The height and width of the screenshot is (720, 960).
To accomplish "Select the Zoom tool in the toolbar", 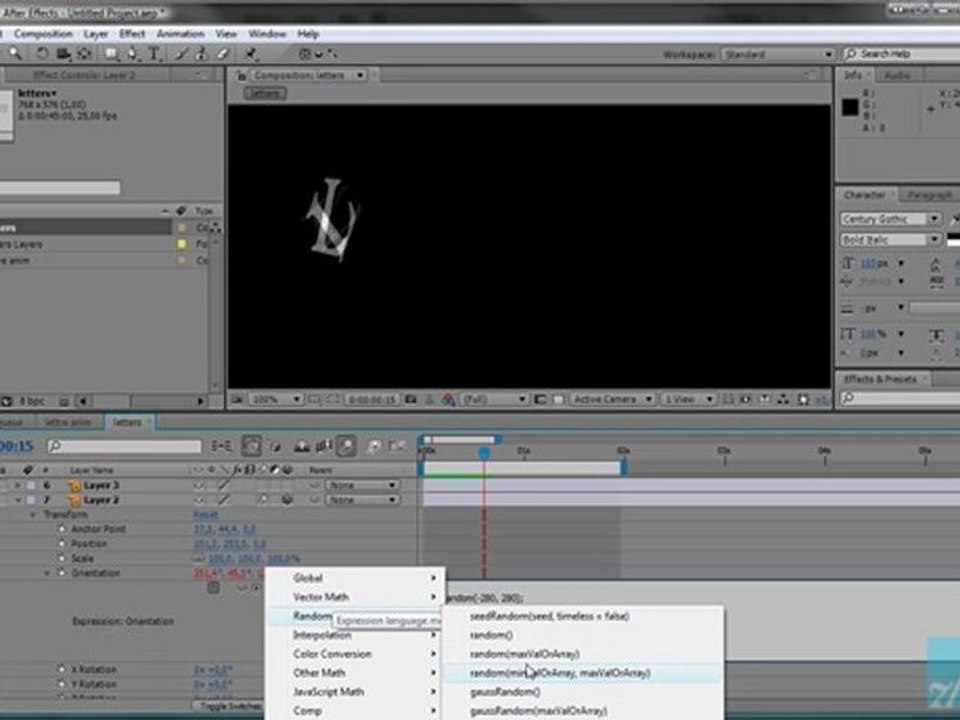I will [x=15, y=54].
